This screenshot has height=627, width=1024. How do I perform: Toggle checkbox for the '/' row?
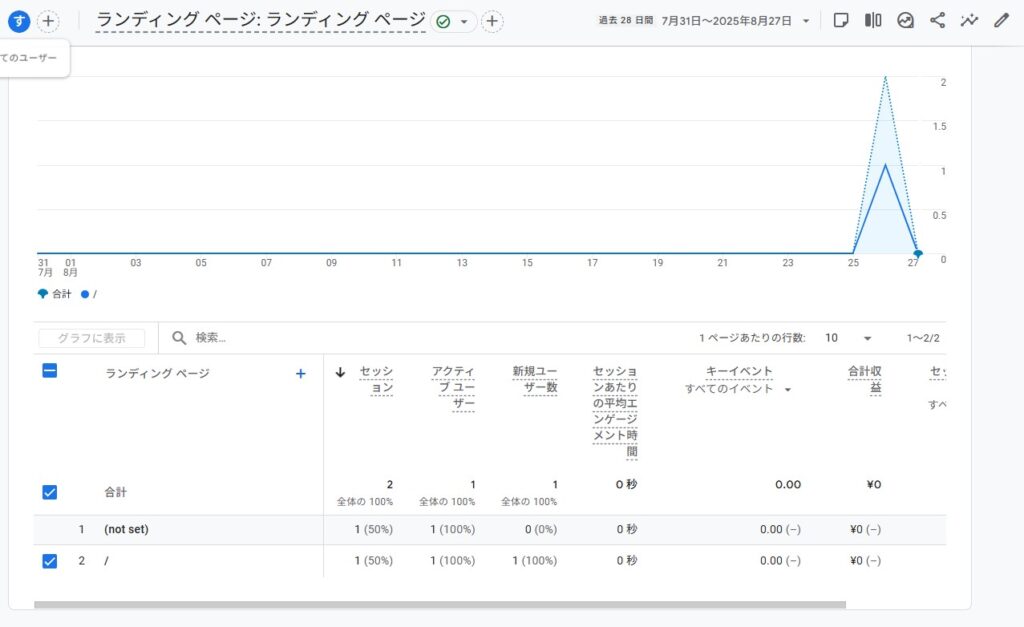pyautogui.click(x=50, y=561)
